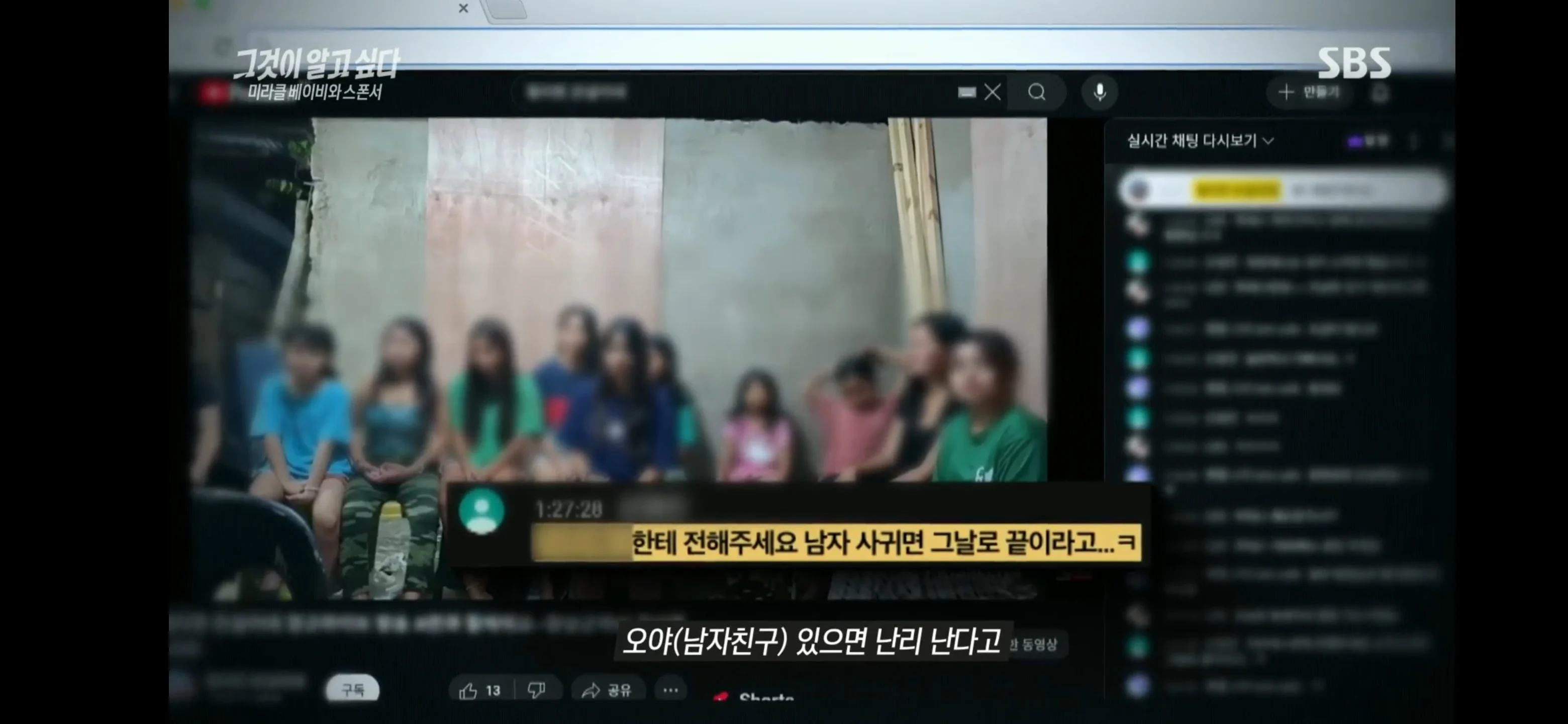Open the notifications bell
Viewport: 1568px width, 724px height.
coord(1380,93)
